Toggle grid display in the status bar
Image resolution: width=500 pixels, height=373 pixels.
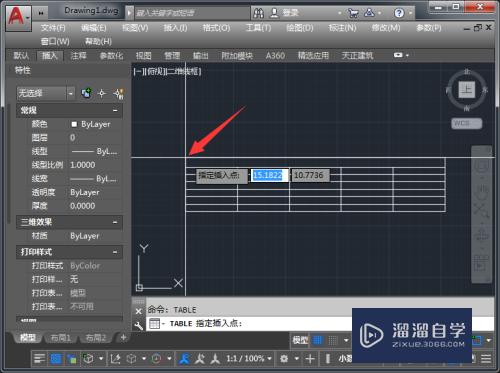[x=318, y=340]
